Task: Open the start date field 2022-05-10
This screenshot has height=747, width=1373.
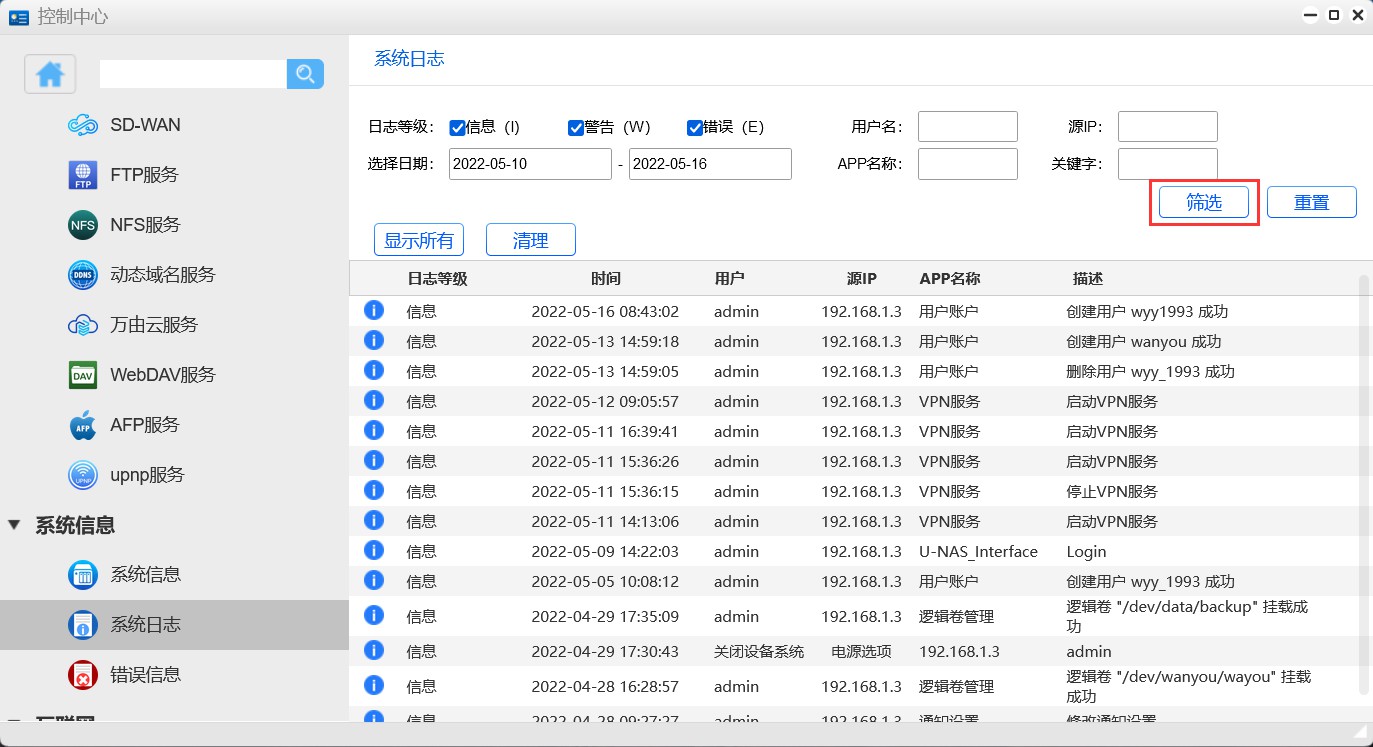Action: point(530,164)
